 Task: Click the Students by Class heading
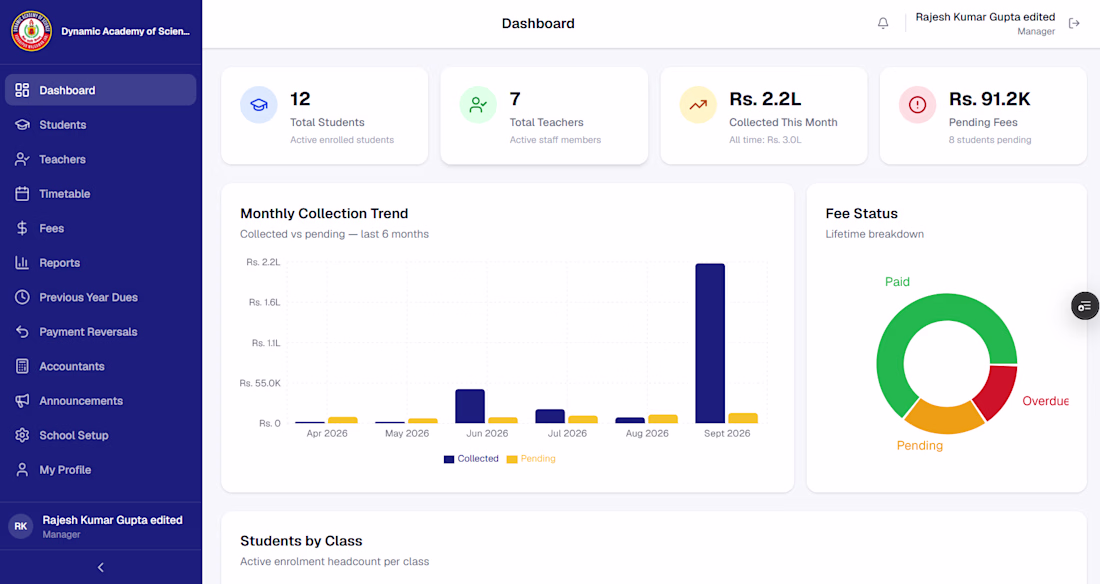tap(301, 540)
